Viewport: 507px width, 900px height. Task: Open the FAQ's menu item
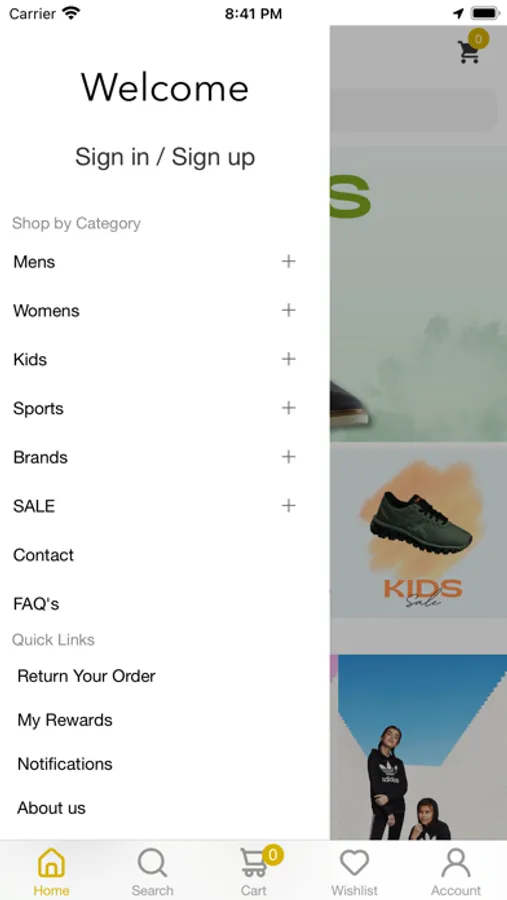pyautogui.click(x=36, y=604)
